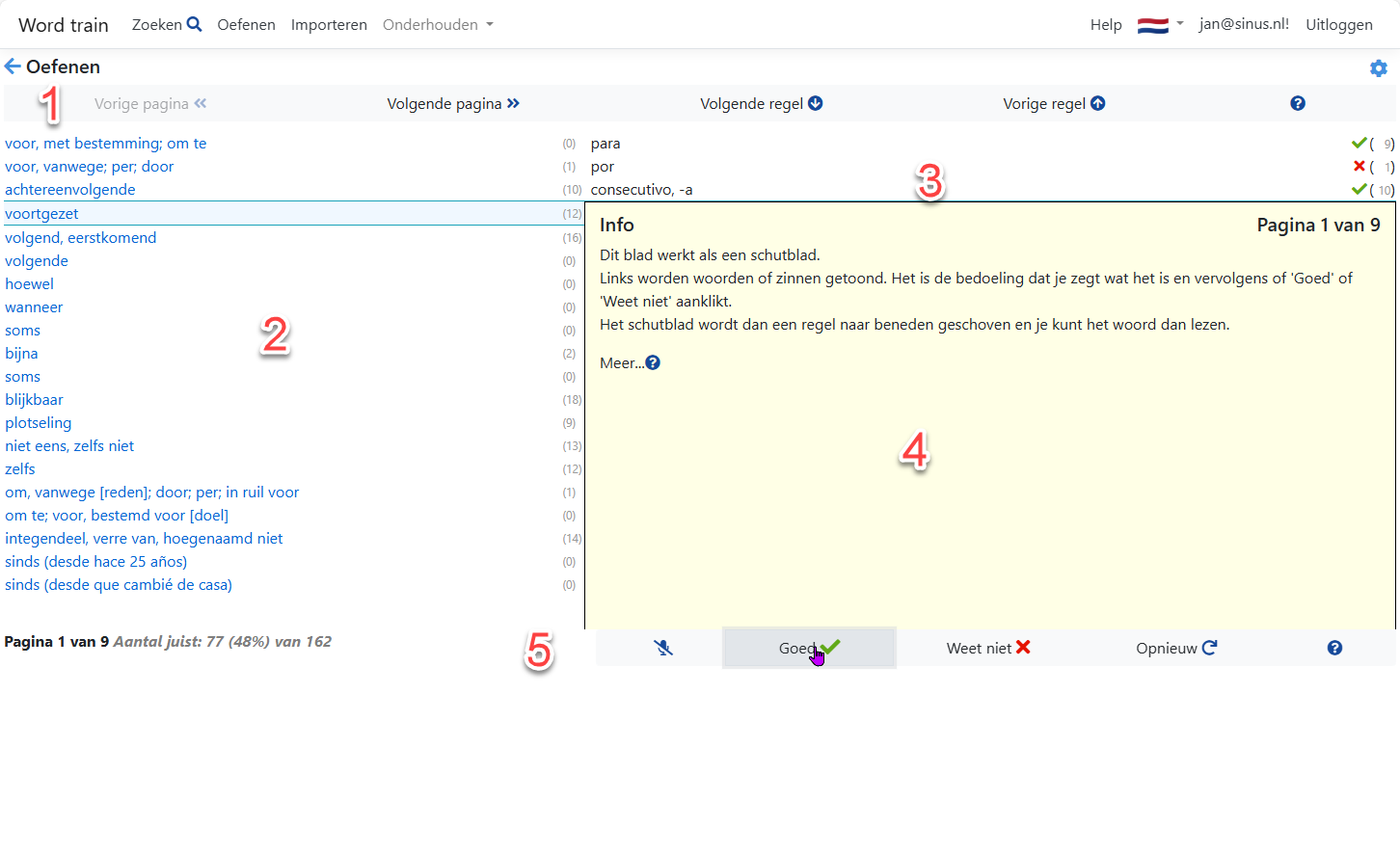The height and width of the screenshot is (853, 1400).
Task: Click the search magnifier icon next to Zoeken
Action: click(x=194, y=24)
